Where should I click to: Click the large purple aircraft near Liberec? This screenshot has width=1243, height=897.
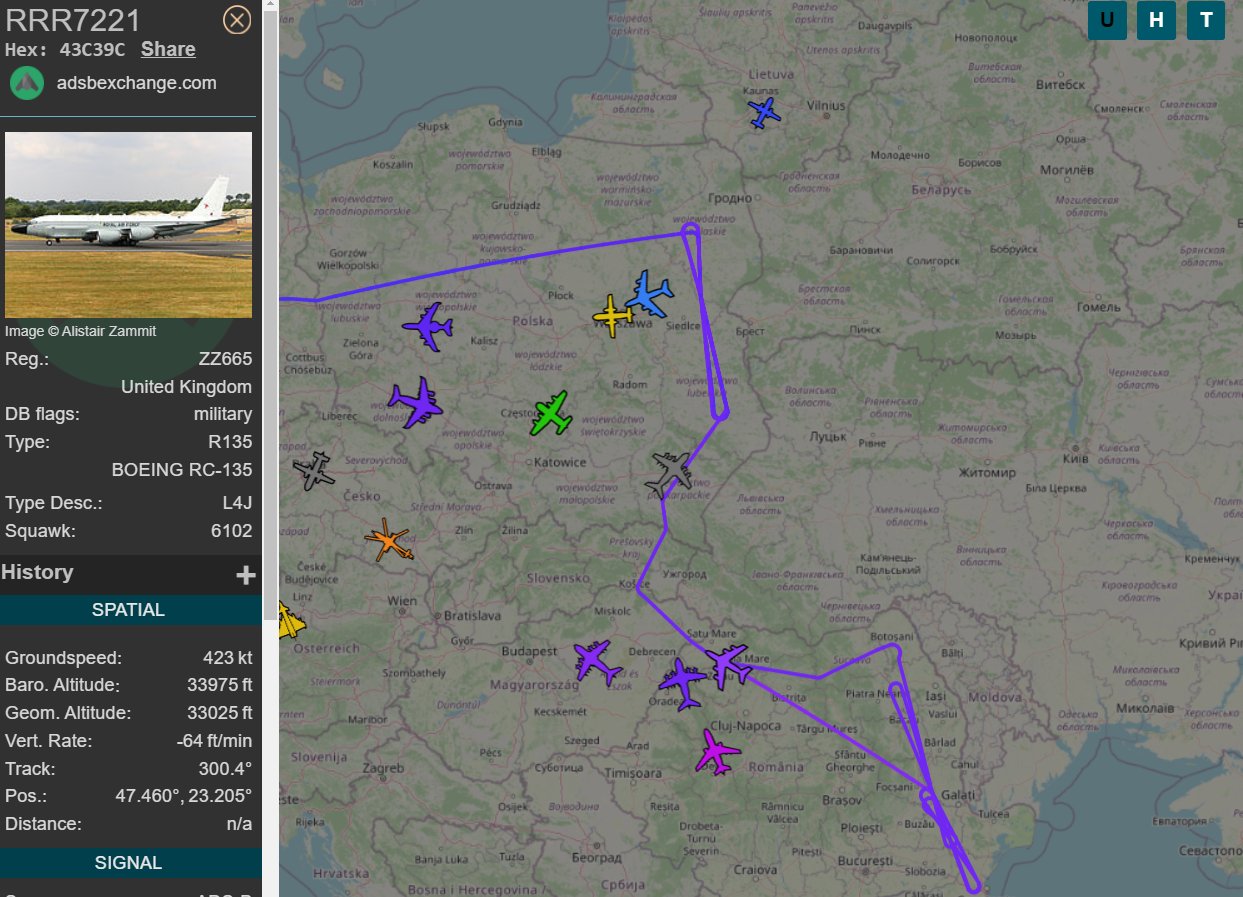415,403
